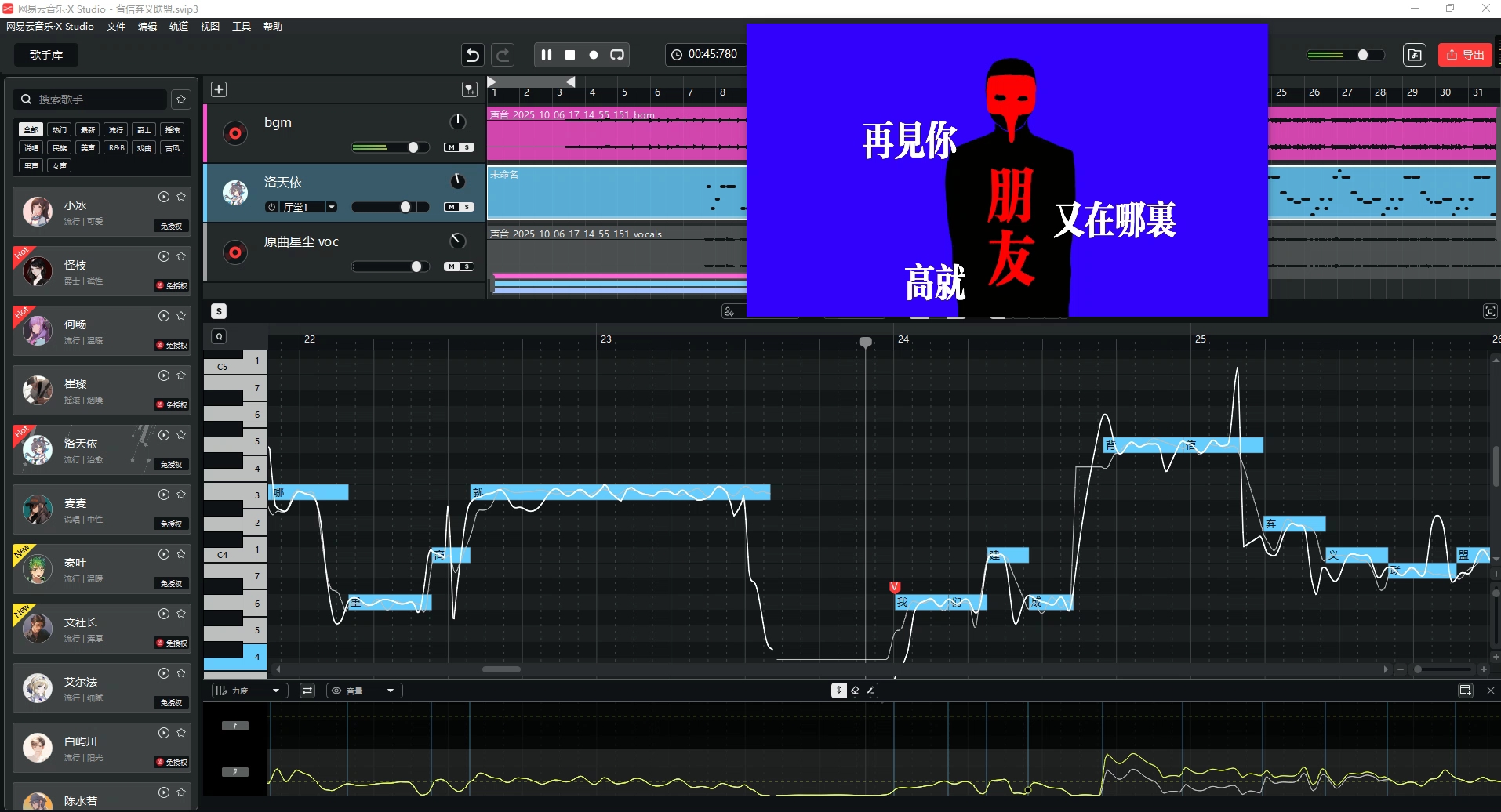1501x812 pixels.
Task: Redo the last undone edit
Action: [x=503, y=55]
